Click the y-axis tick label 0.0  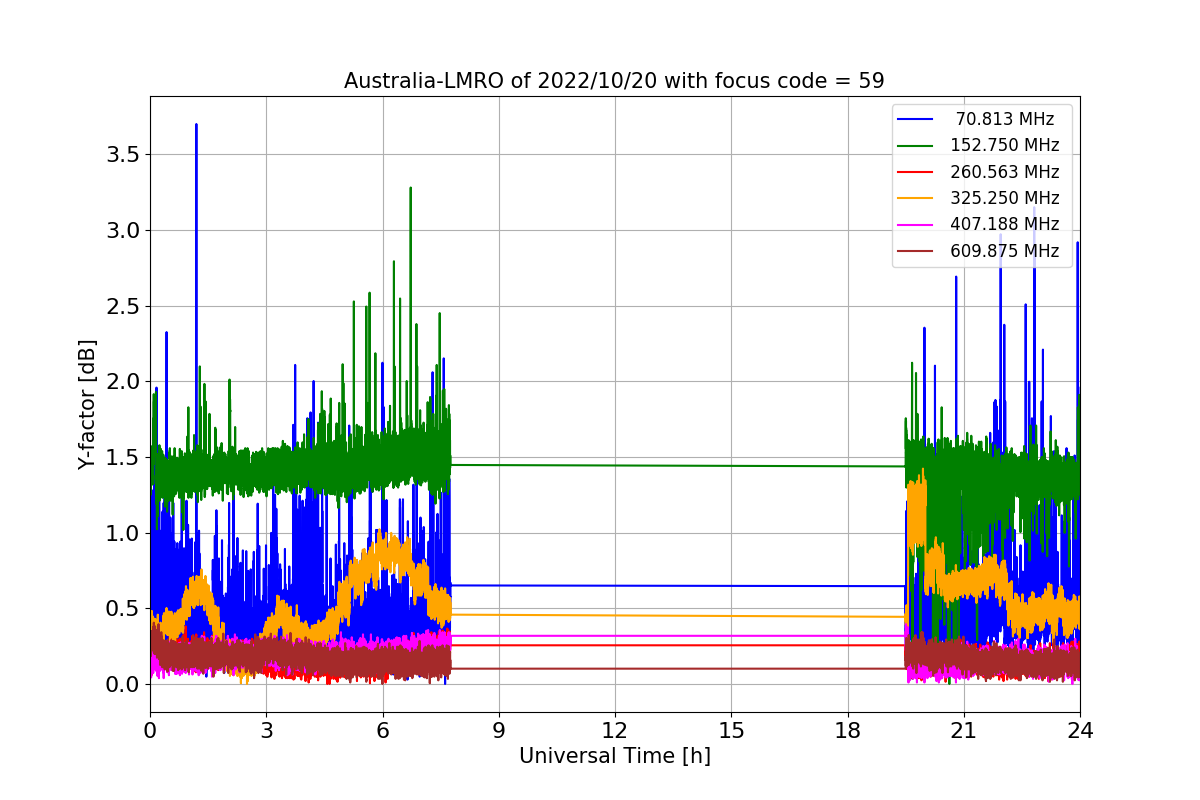(125, 685)
